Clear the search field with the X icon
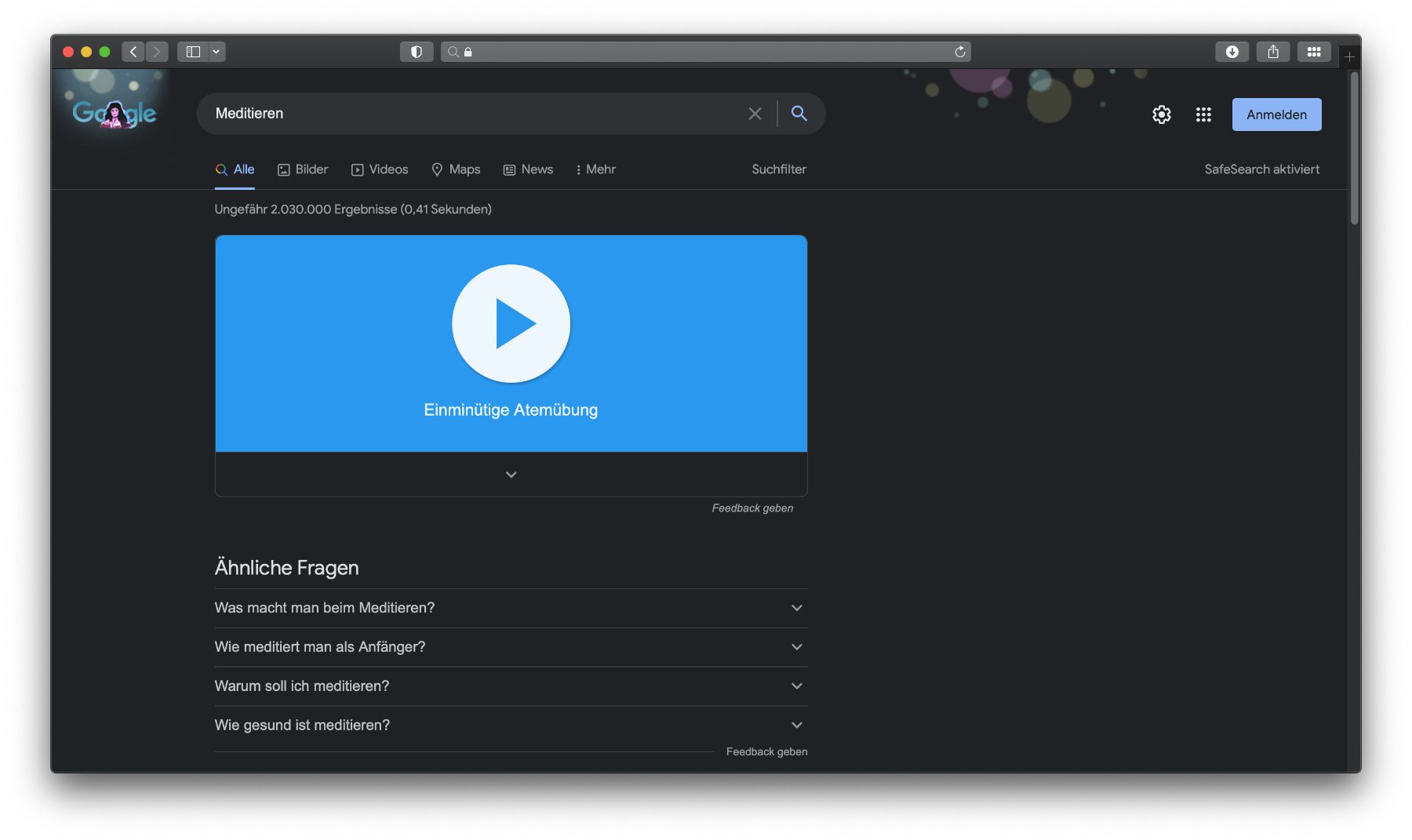Viewport: 1412px width, 840px height. click(x=755, y=114)
